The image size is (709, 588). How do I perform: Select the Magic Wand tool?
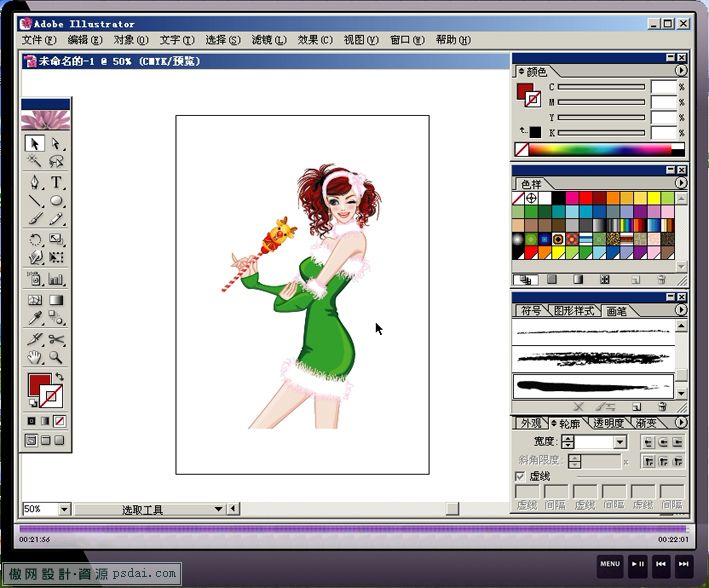34,161
